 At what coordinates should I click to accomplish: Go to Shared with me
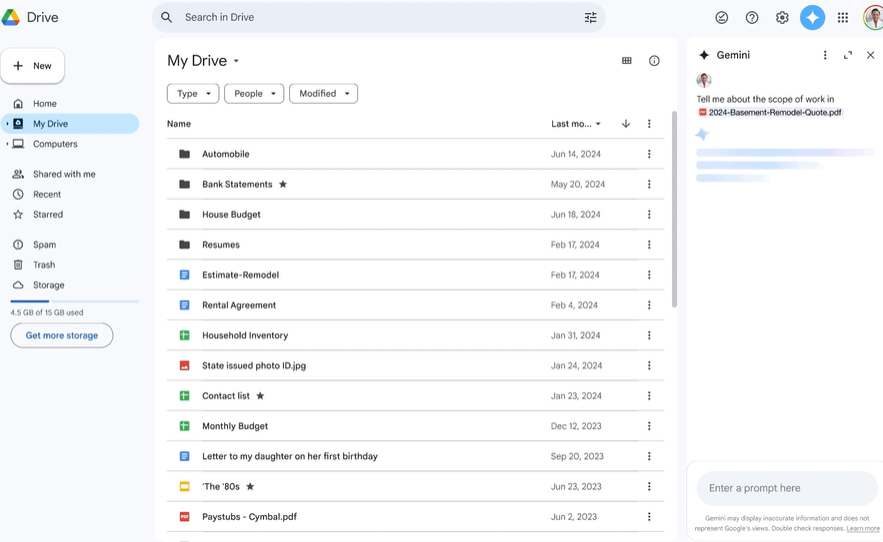pyautogui.click(x=64, y=174)
